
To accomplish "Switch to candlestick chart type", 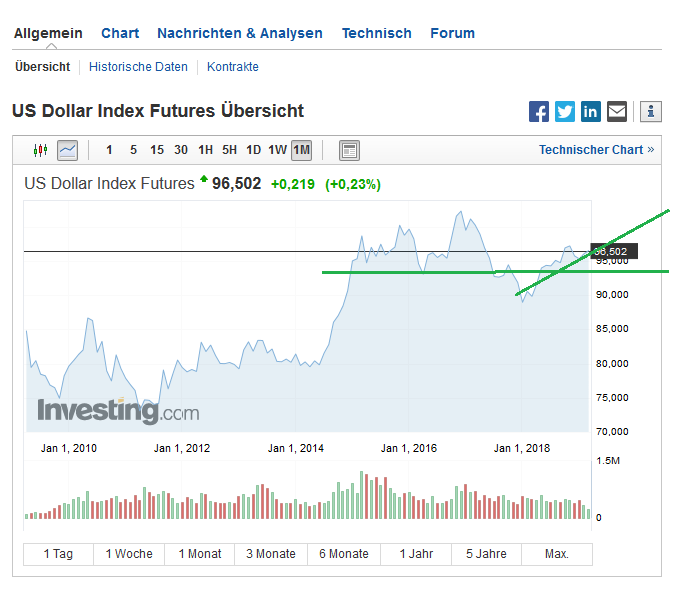I will (x=41, y=150).
